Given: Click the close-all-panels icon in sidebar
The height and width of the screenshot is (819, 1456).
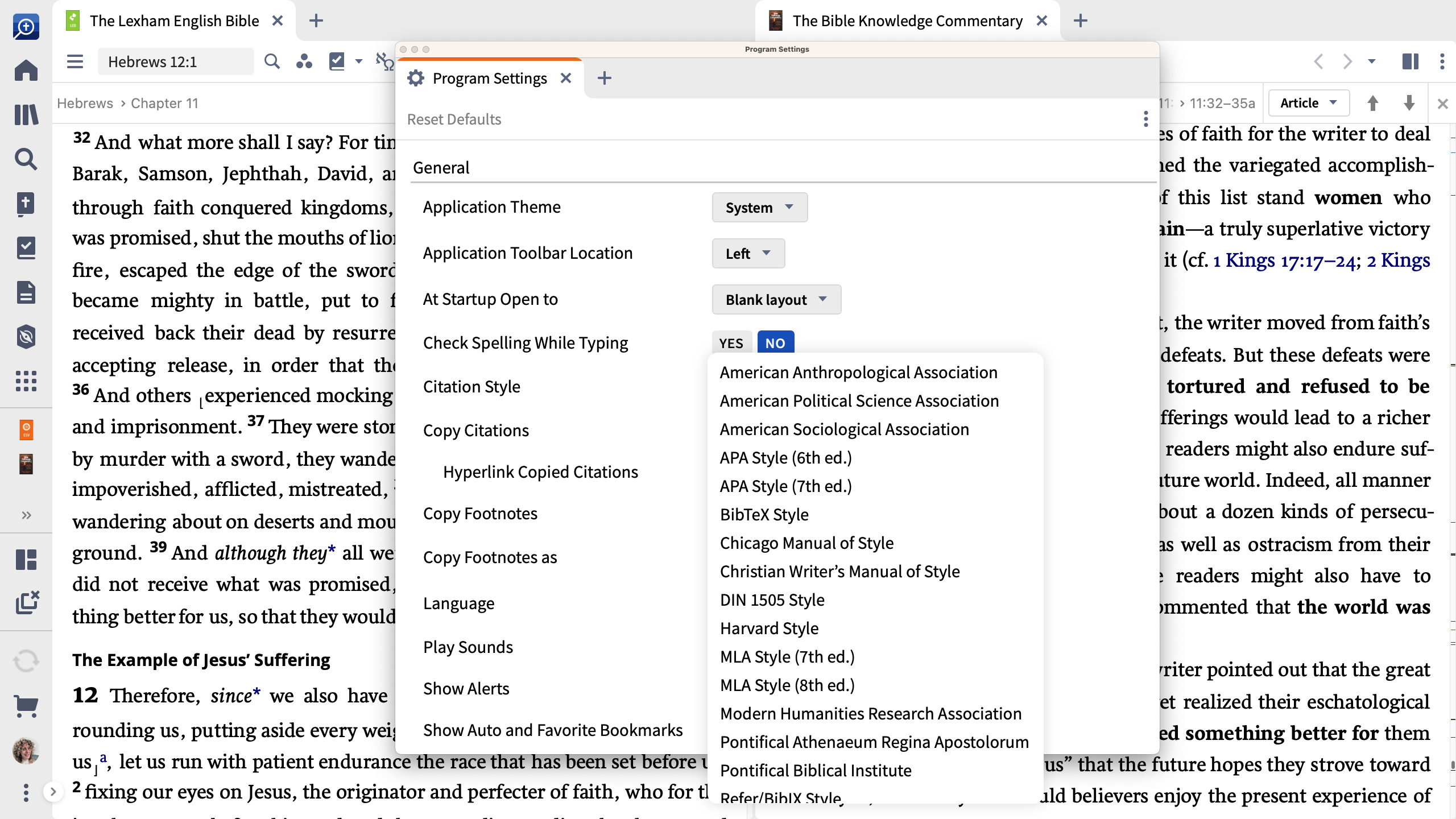Looking at the screenshot, I should [x=27, y=602].
